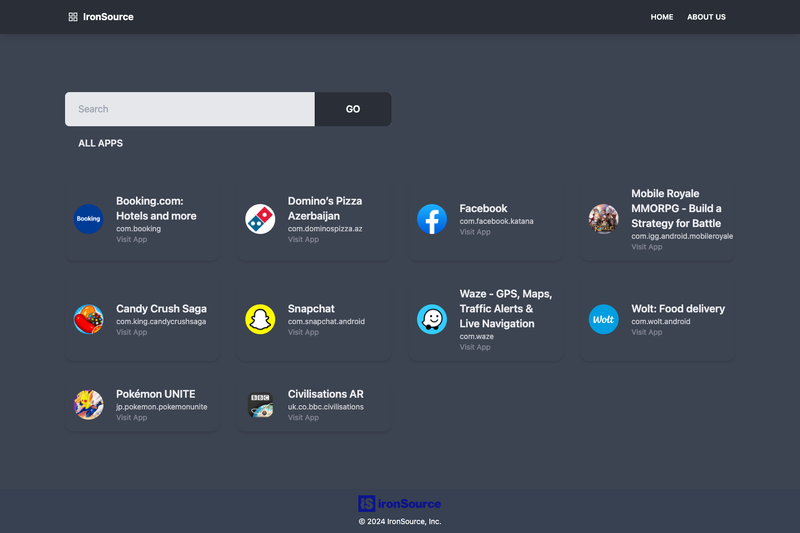
Task: Open the Civilisations AR BBC icon
Action: pyautogui.click(x=260, y=405)
